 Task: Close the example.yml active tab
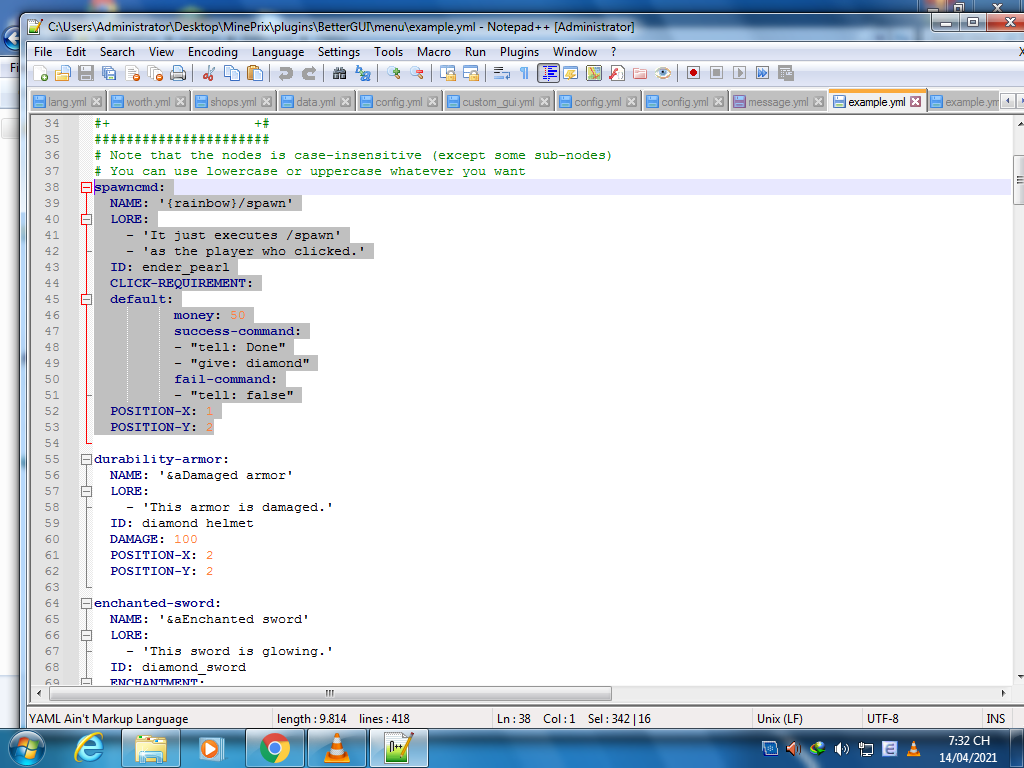(915, 102)
